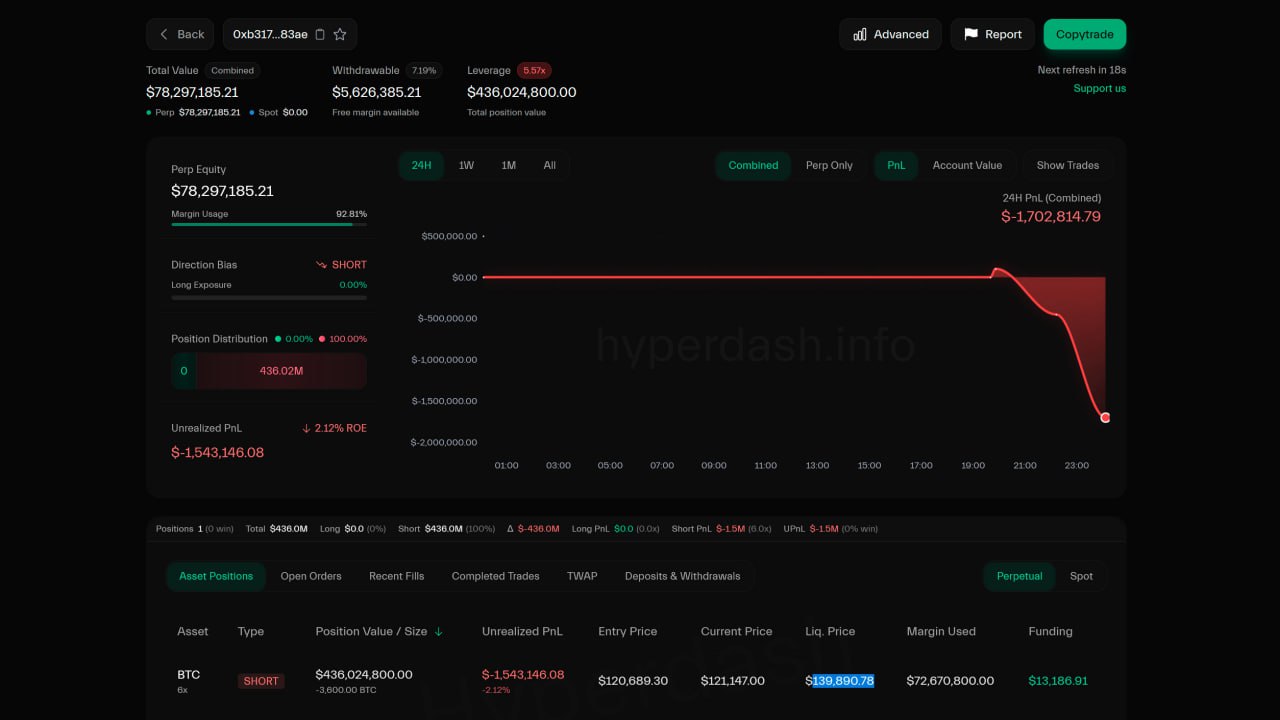Toggle chart to Perp Only
The width and height of the screenshot is (1280, 720).
coord(829,166)
